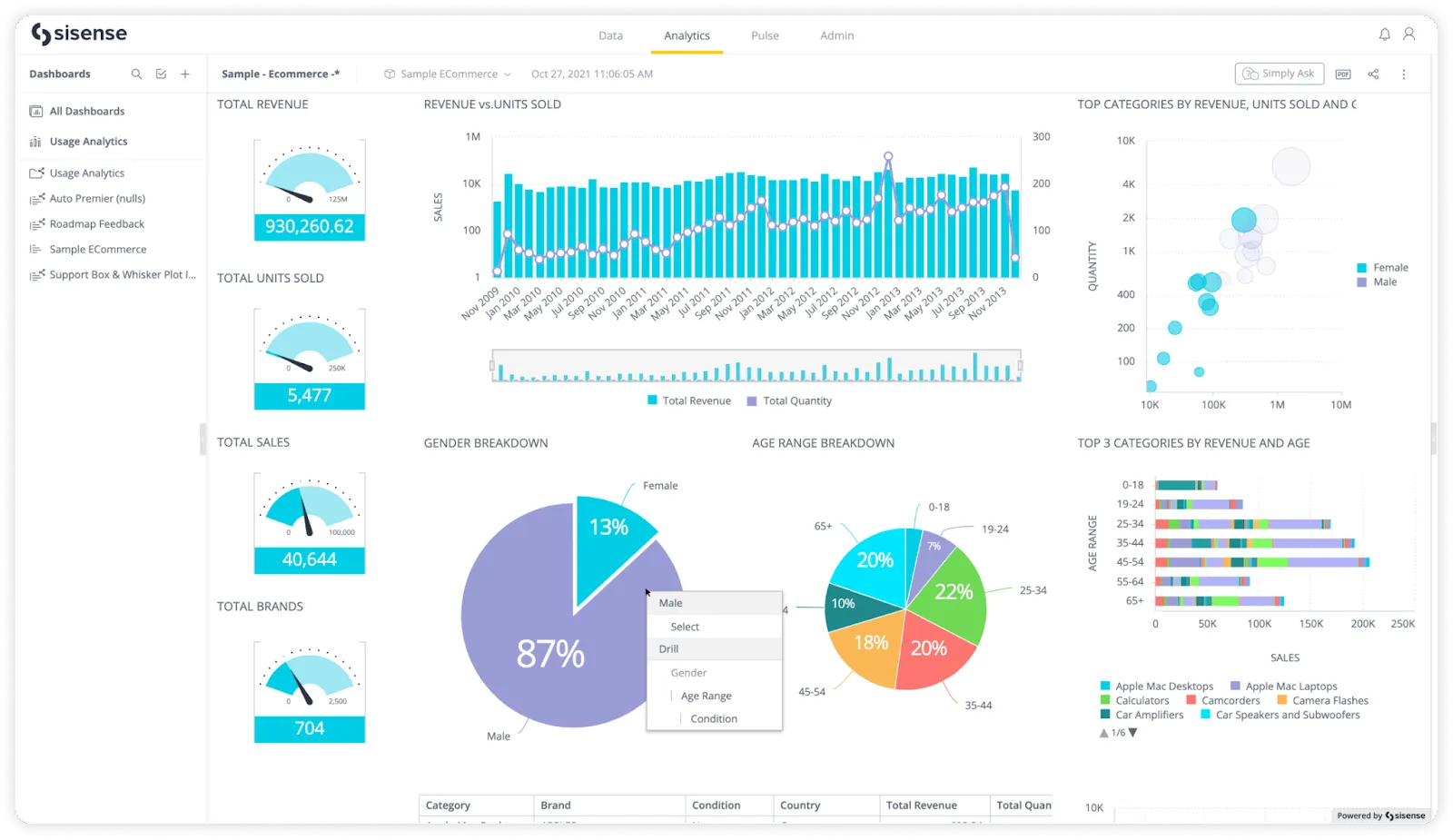Expand the right filters panel handle
The width and height of the screenshot is (1453, 840).
(1434, 440)
